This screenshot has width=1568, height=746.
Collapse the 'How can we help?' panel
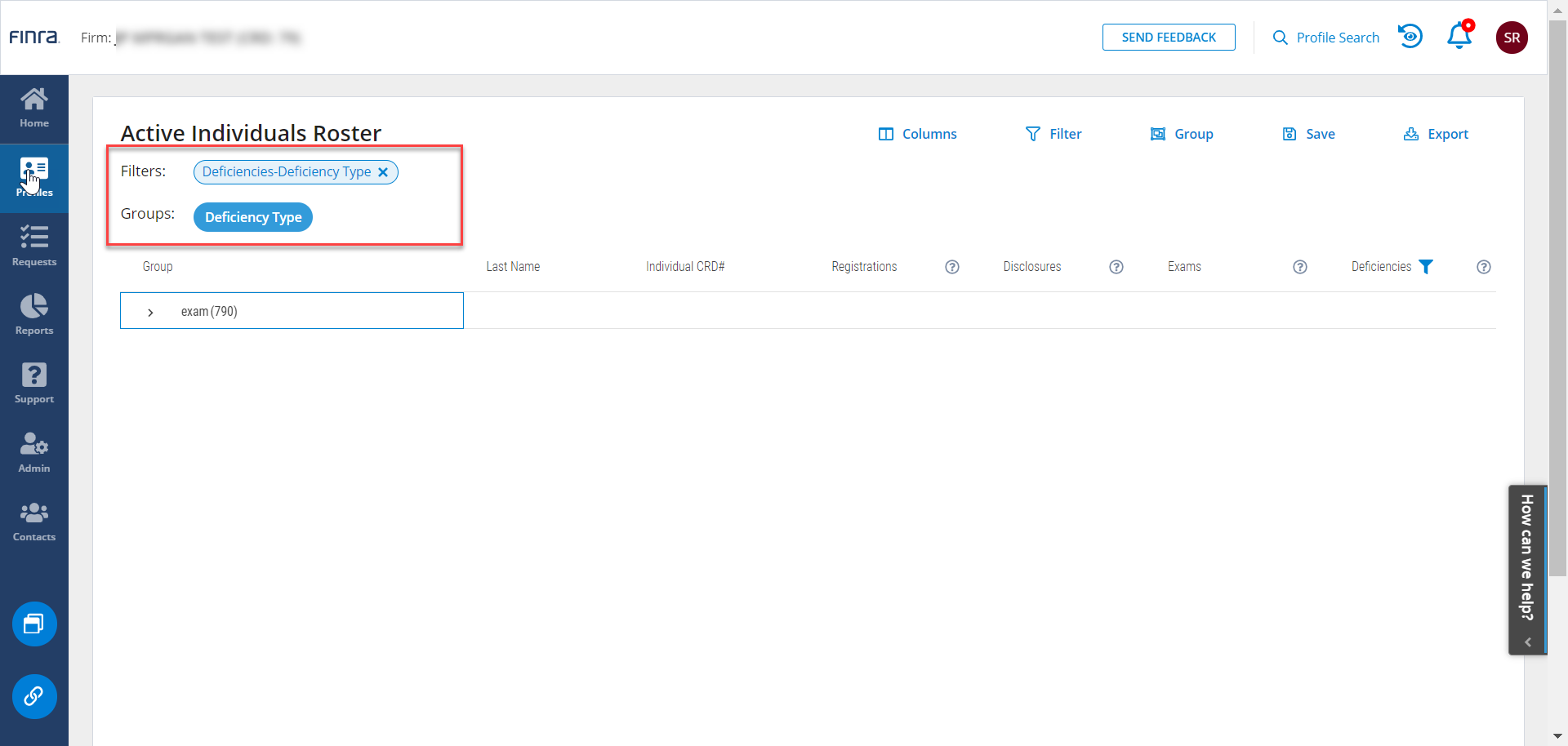(x=1527, y=642)
